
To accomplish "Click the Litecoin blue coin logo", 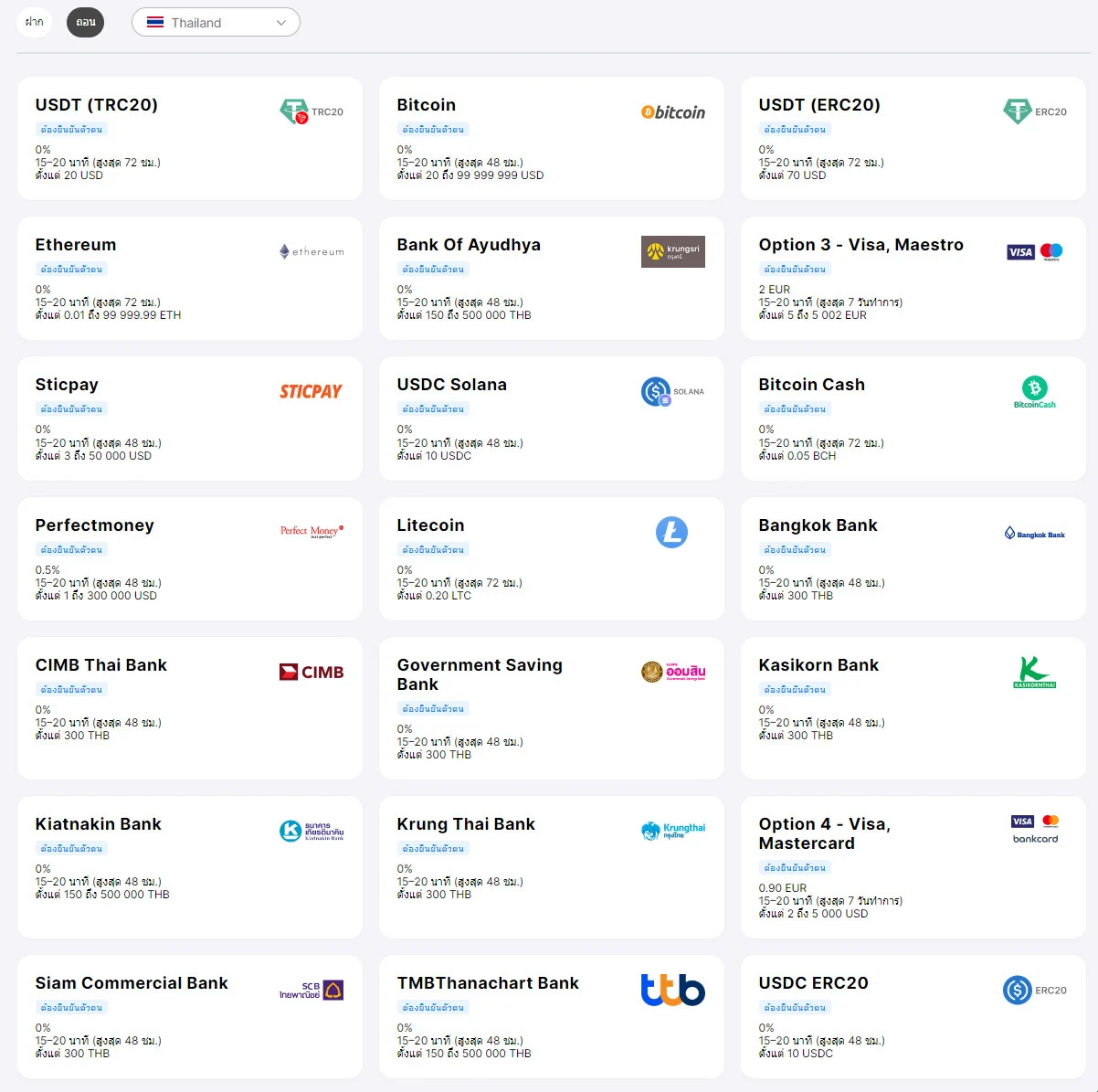I will (671, 532).
